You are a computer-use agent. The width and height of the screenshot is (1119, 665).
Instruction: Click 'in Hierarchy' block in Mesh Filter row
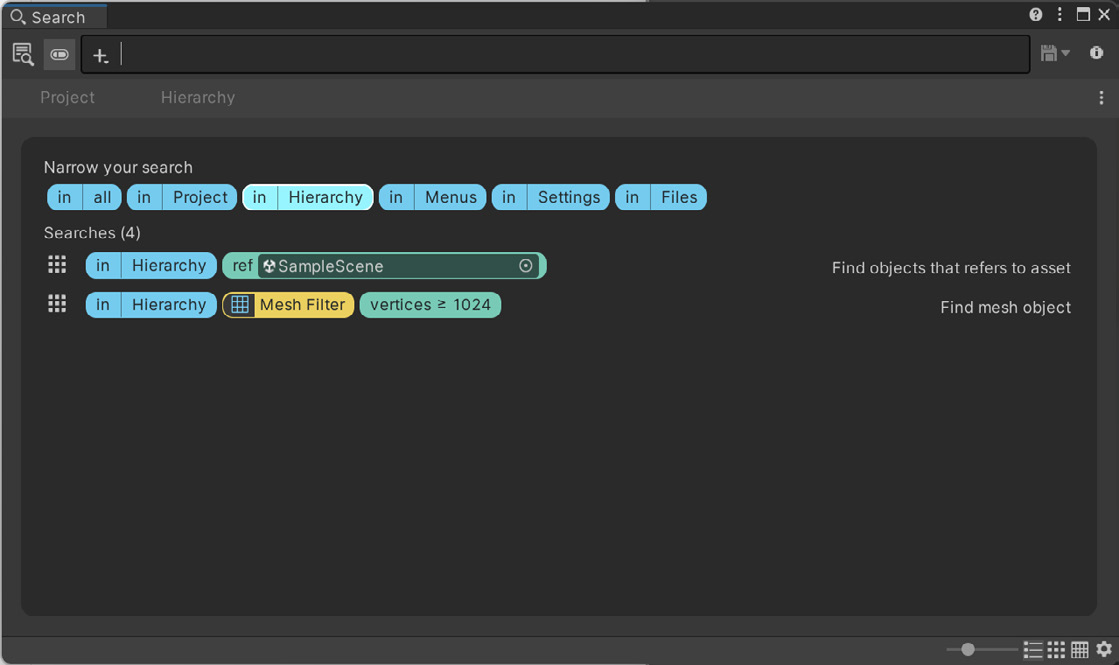tap(151, 305)
